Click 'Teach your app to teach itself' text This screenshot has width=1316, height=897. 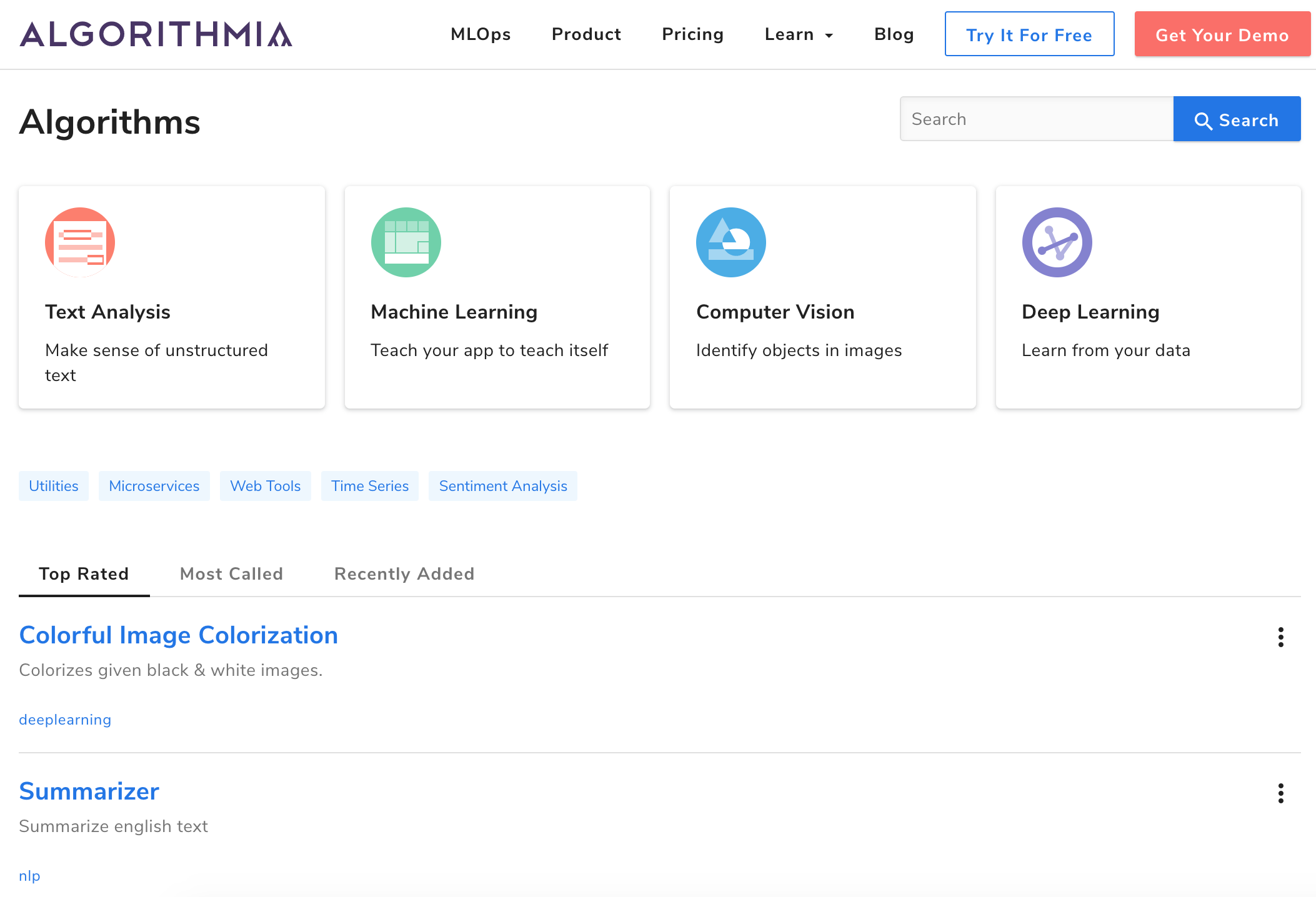489,350
